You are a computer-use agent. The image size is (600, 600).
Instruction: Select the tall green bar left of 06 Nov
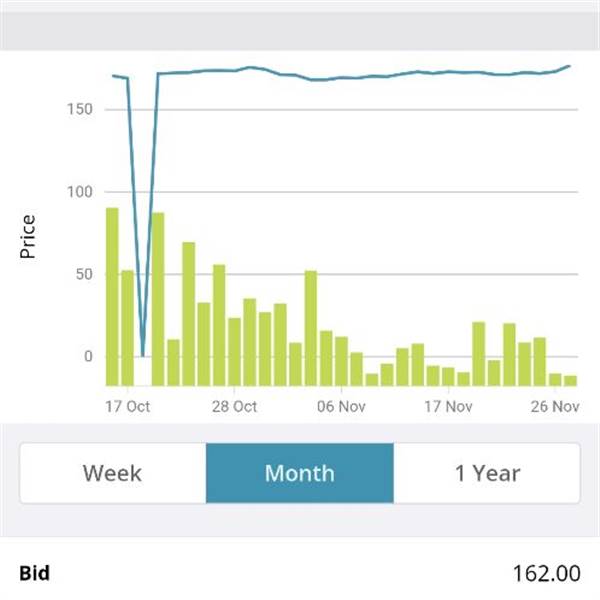(310, 328)
